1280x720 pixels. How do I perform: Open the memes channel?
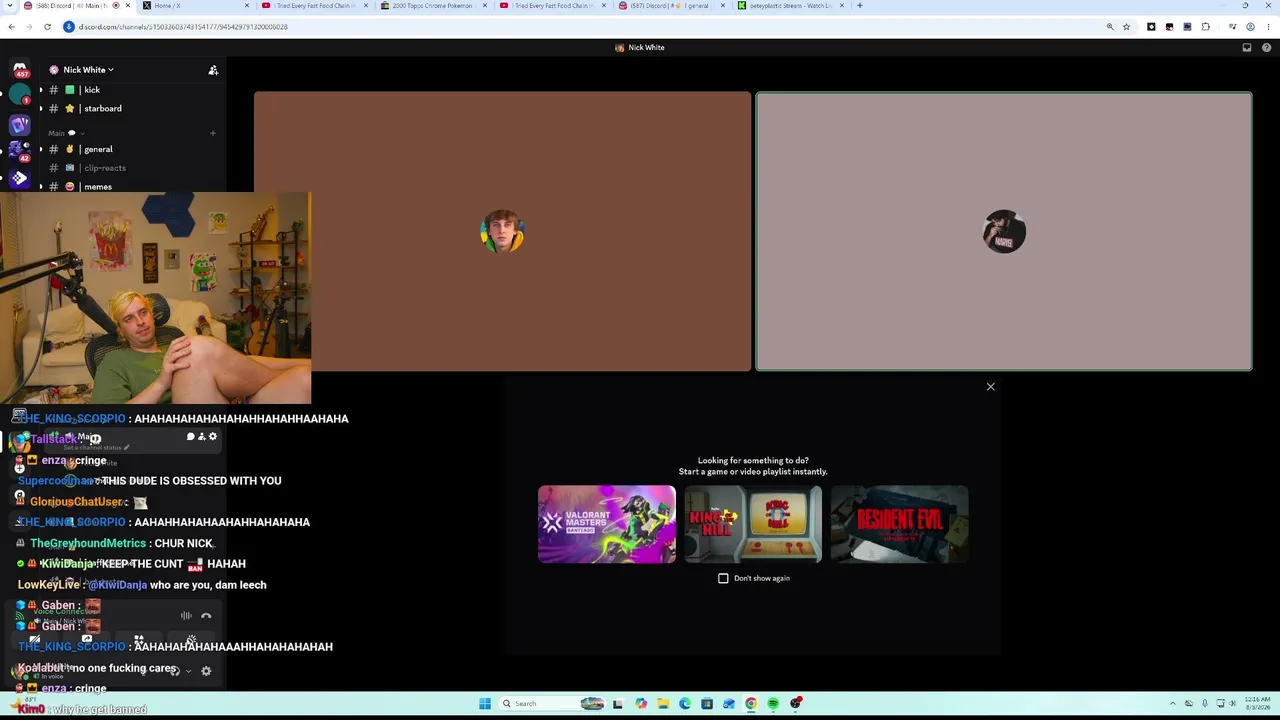[x=130, y=187]
